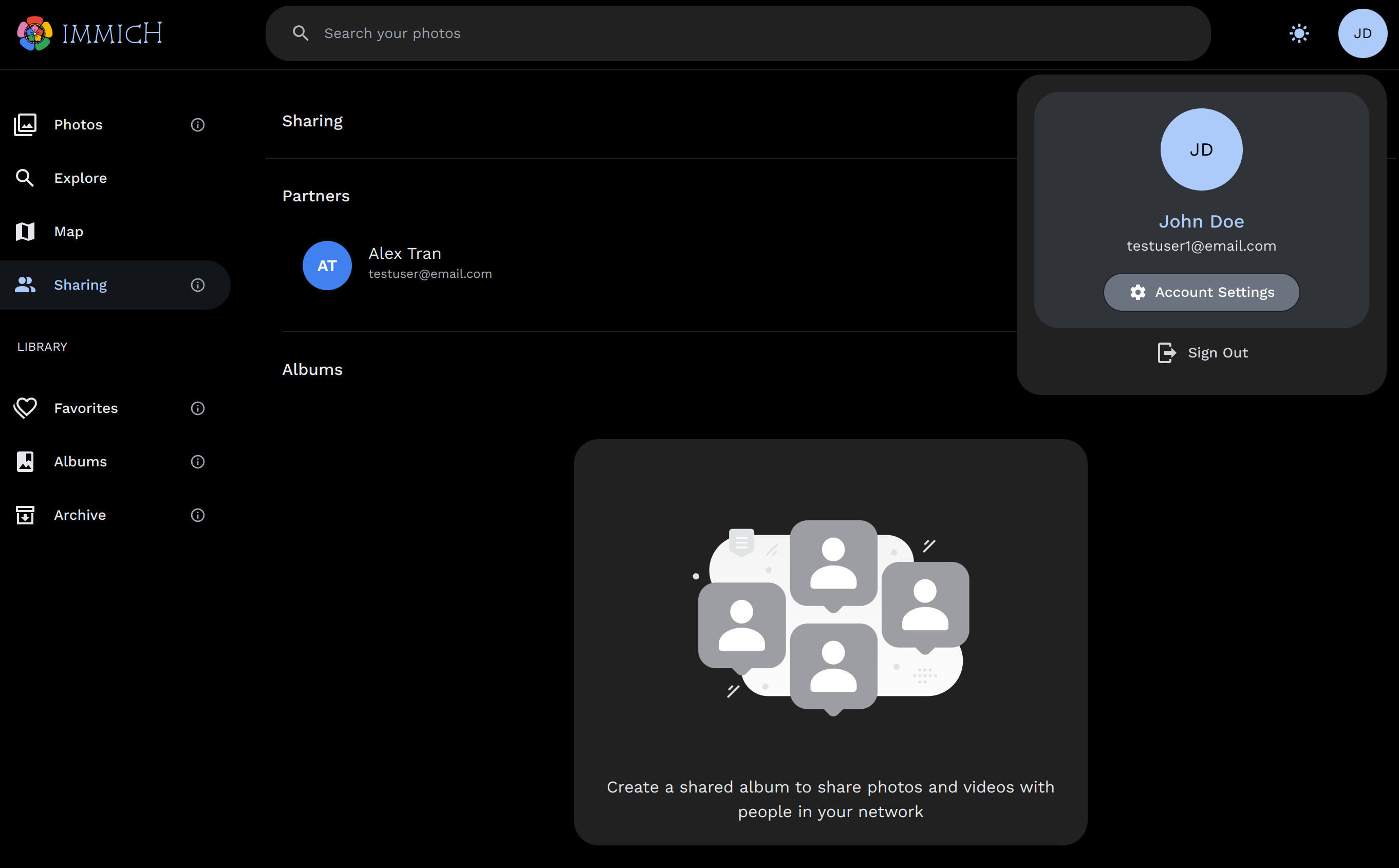
Task: Click Sign Out
Action: [1202, 352]
